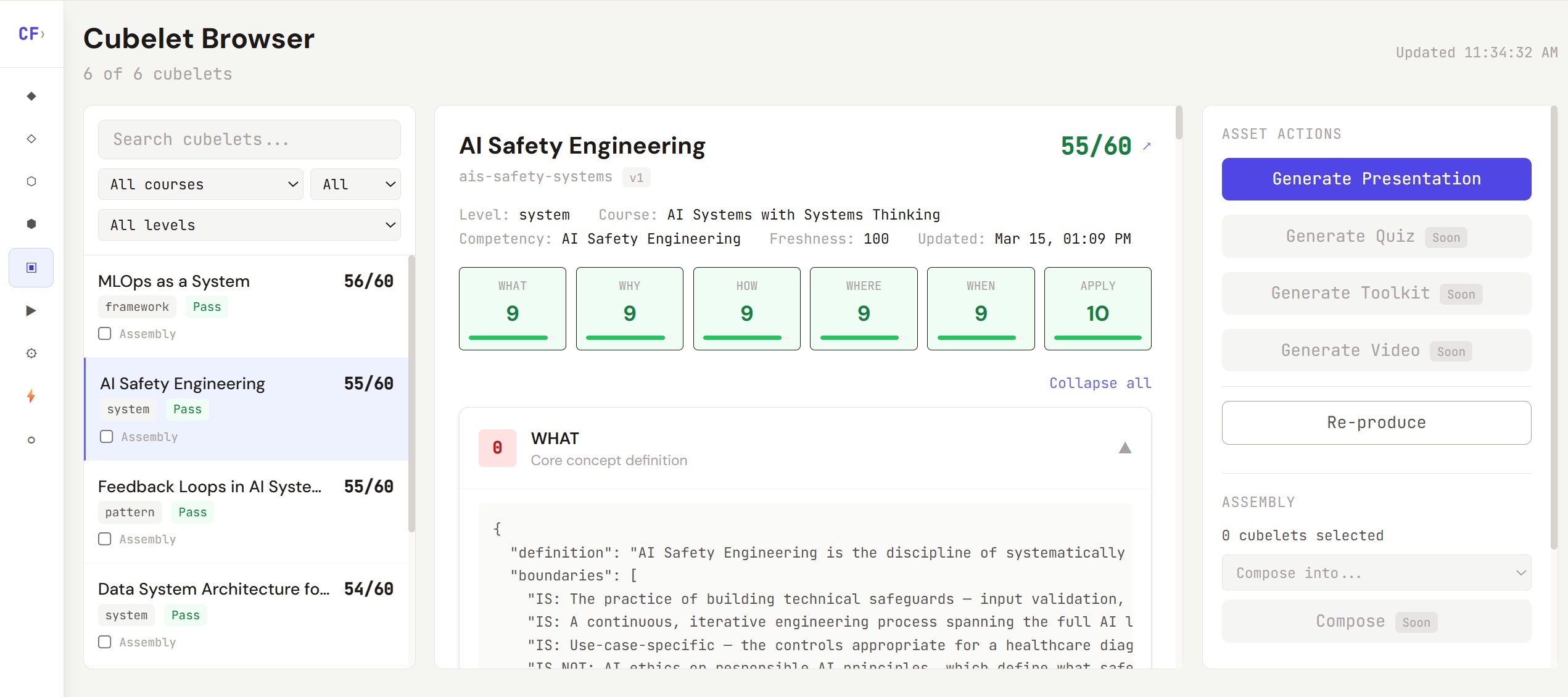Open the gear settings icon in sidebar
Screen dimensions: 1568x697
(31, 353)
